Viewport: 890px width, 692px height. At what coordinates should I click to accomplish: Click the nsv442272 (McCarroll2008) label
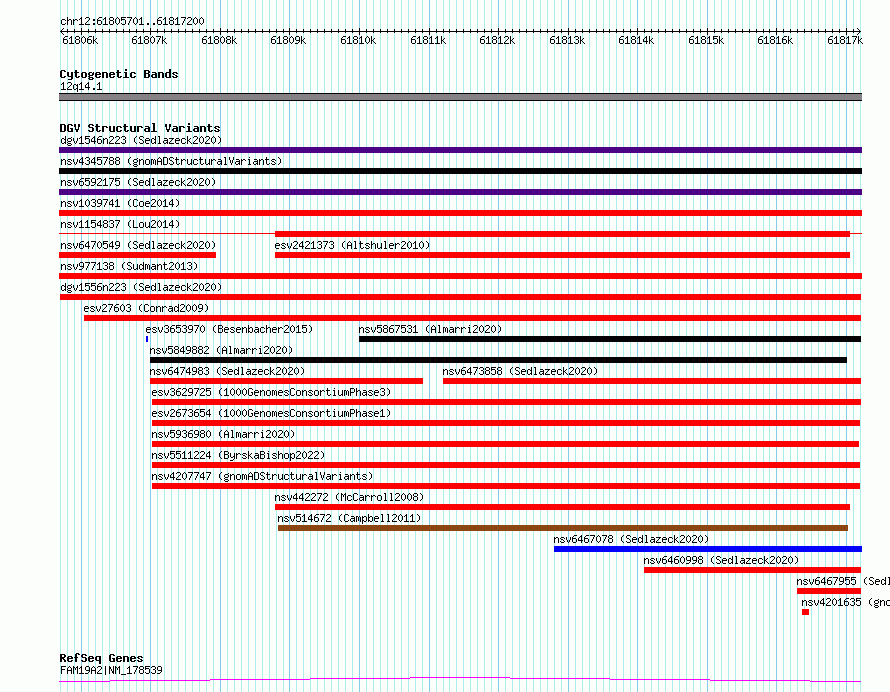[349, 497]
